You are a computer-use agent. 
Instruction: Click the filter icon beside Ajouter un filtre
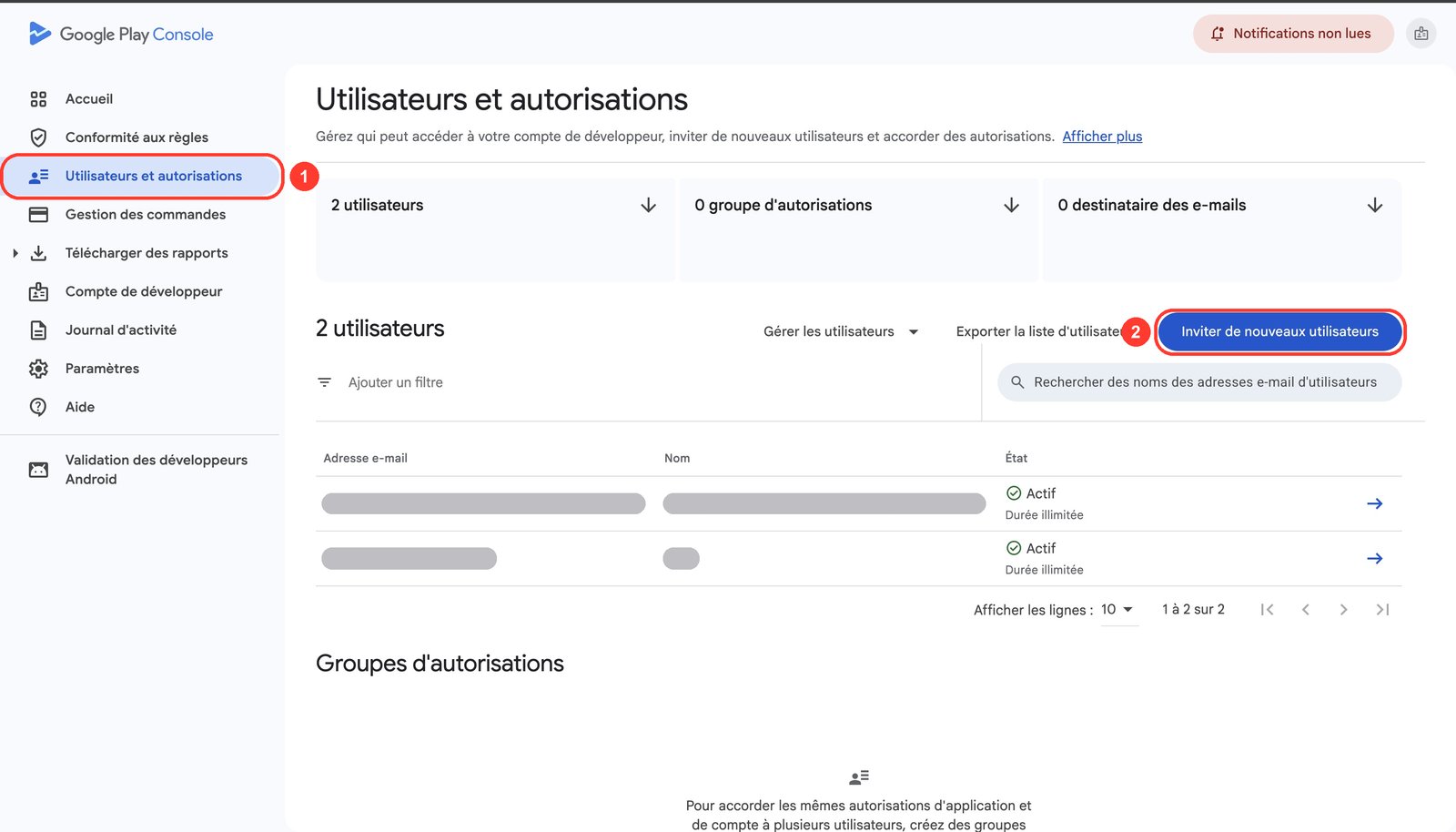point(324,382)
